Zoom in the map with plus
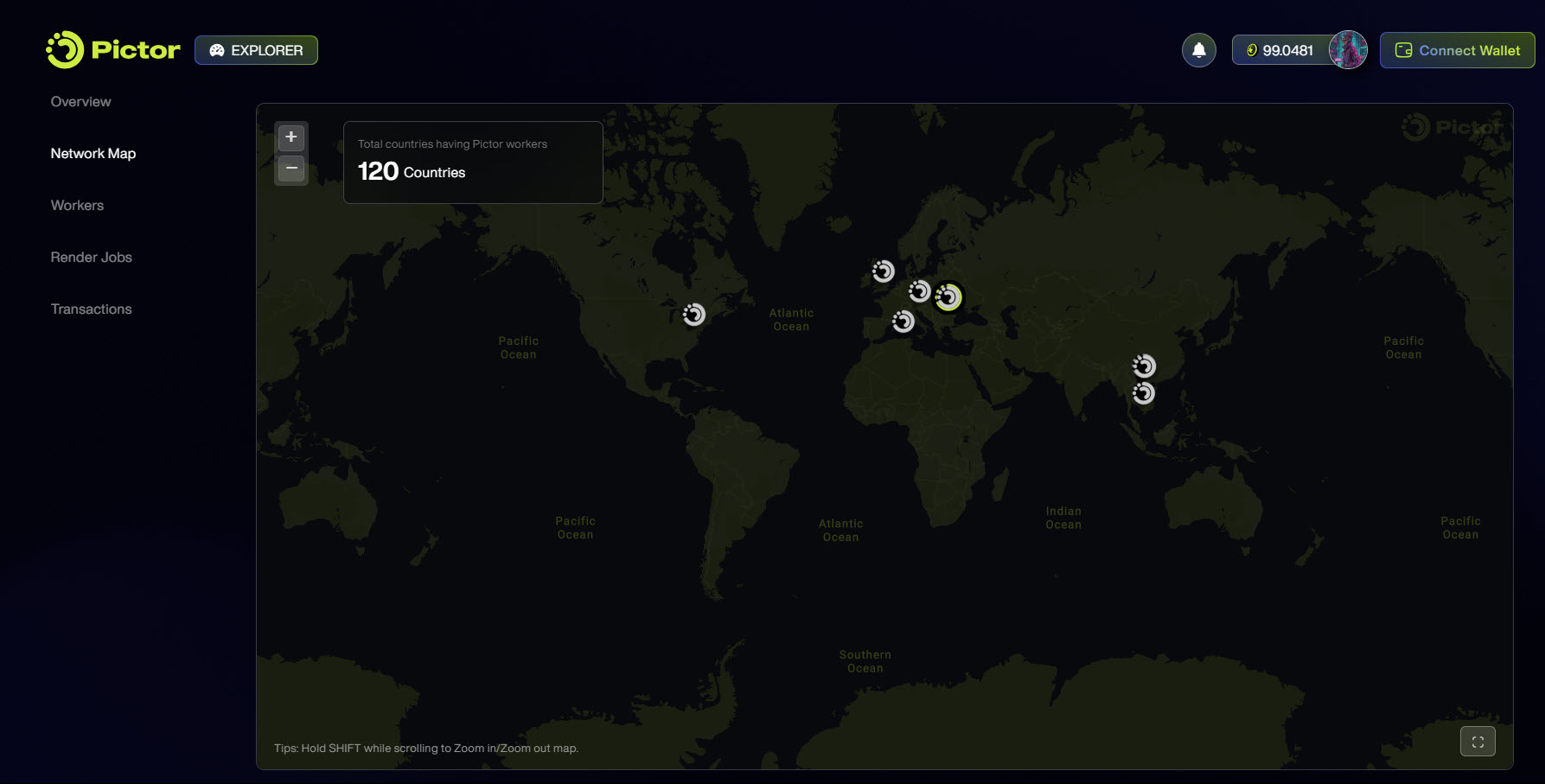The width and height of the screenshot is (1545, 784). 291,137
